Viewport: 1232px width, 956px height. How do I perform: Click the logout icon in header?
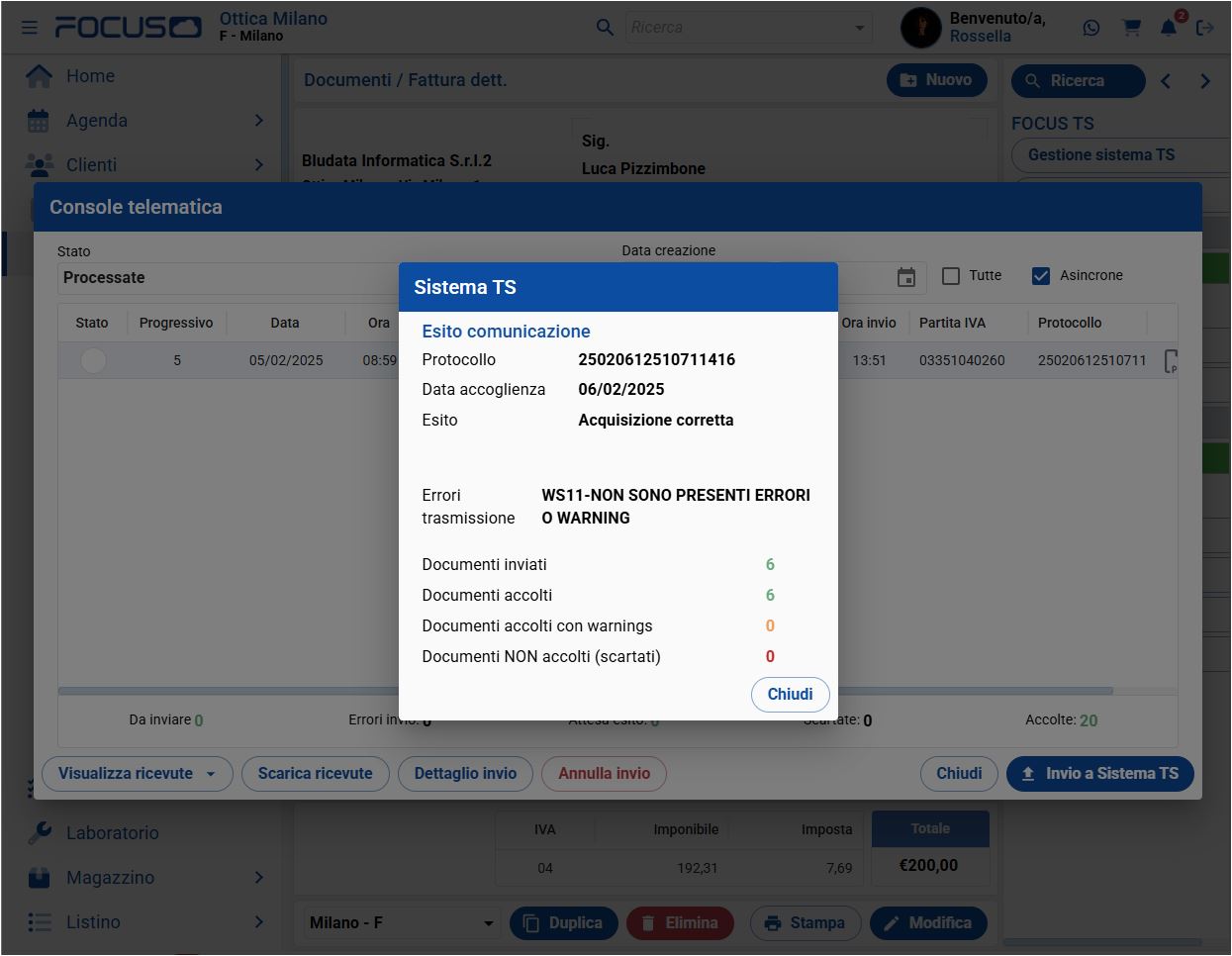pyautogui.click(x=1204, y=28)
